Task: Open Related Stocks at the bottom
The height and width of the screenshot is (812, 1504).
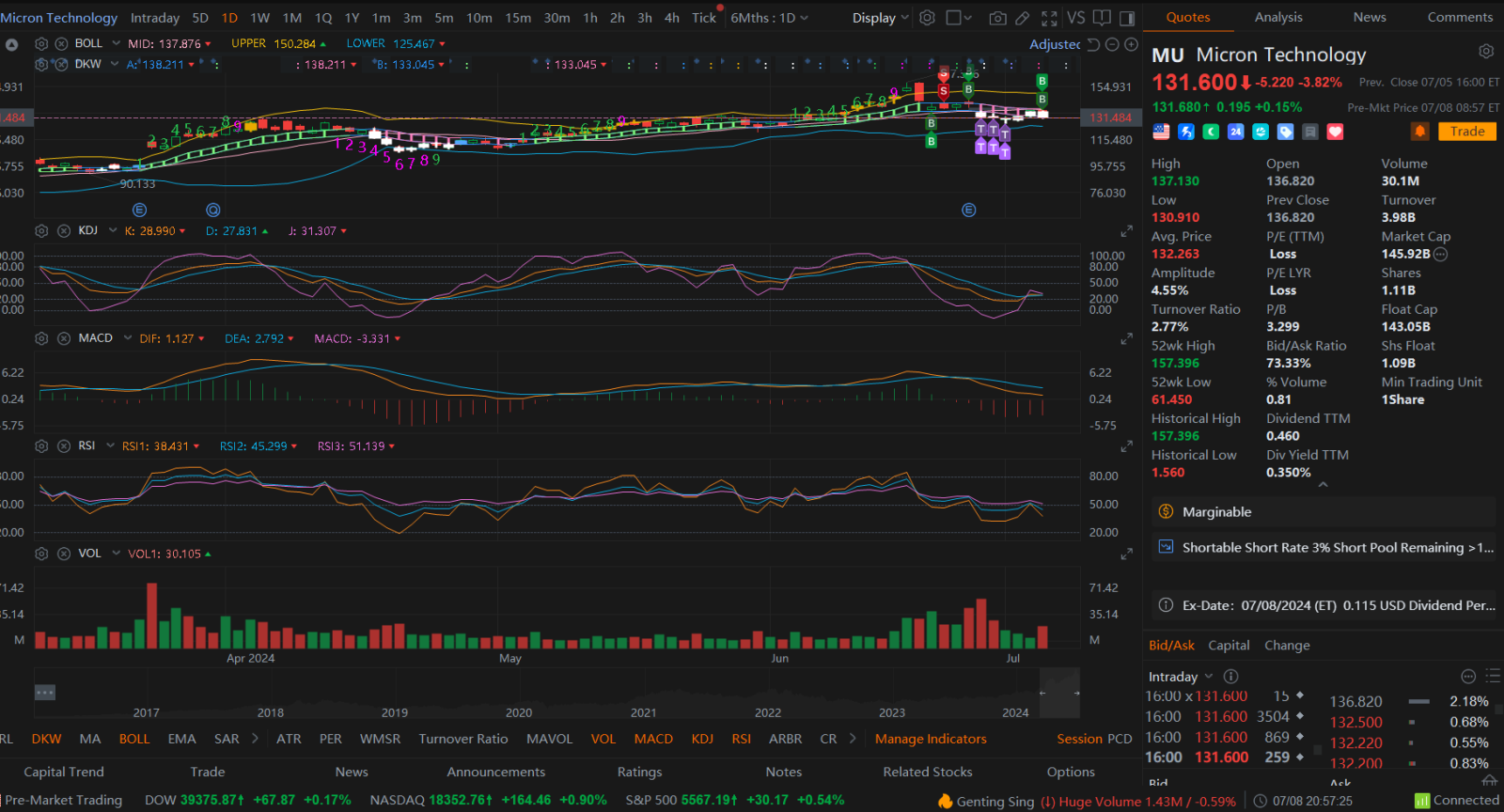Action: coord(928,772)
